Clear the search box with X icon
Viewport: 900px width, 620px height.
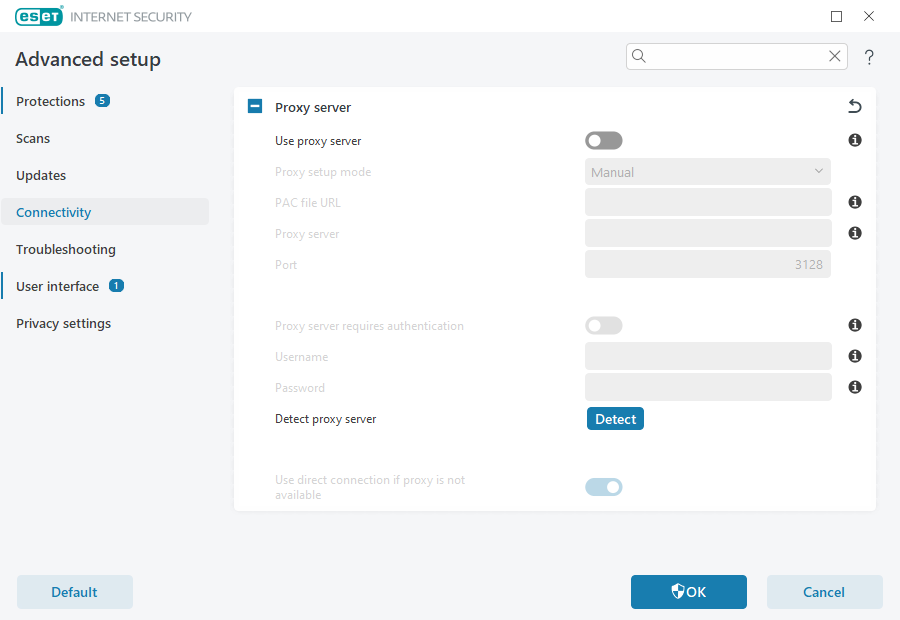click(x=835, y=56)
